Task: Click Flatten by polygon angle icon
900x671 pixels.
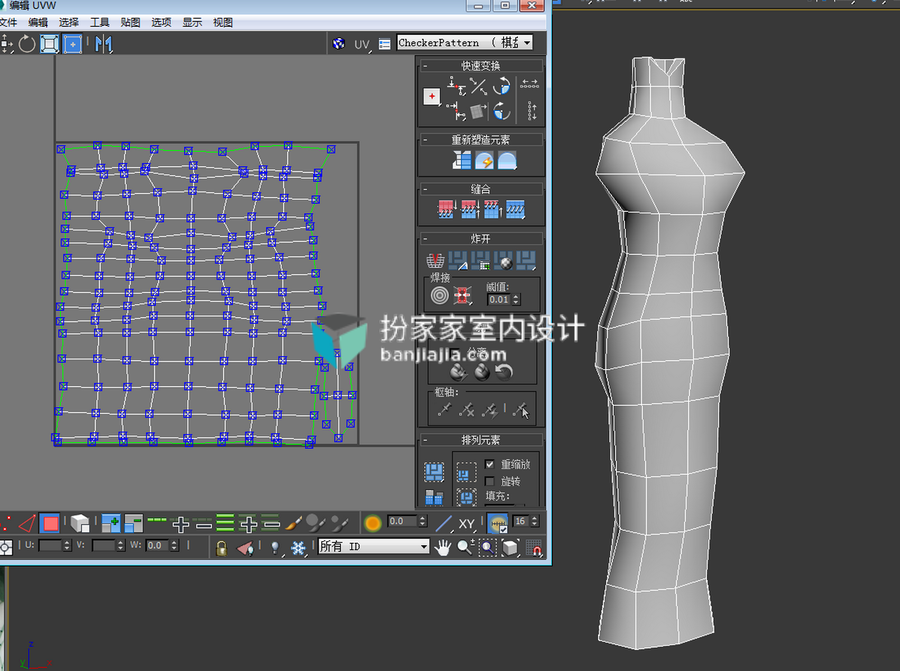Action: 458,261
